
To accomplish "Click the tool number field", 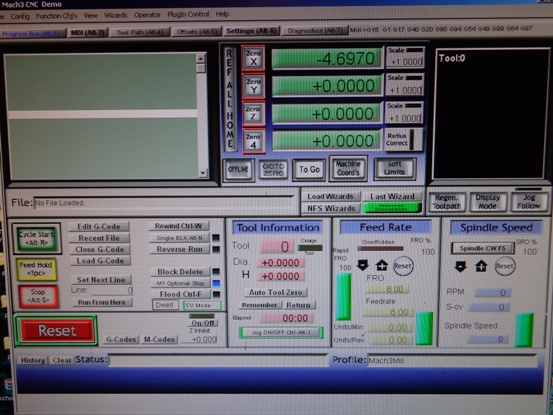I will pos(277,246).
